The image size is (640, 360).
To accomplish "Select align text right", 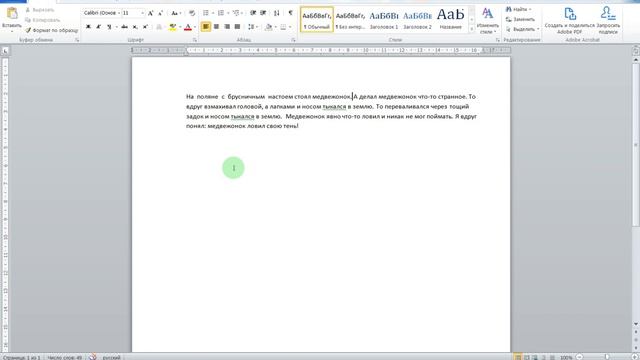I will 227,27.
